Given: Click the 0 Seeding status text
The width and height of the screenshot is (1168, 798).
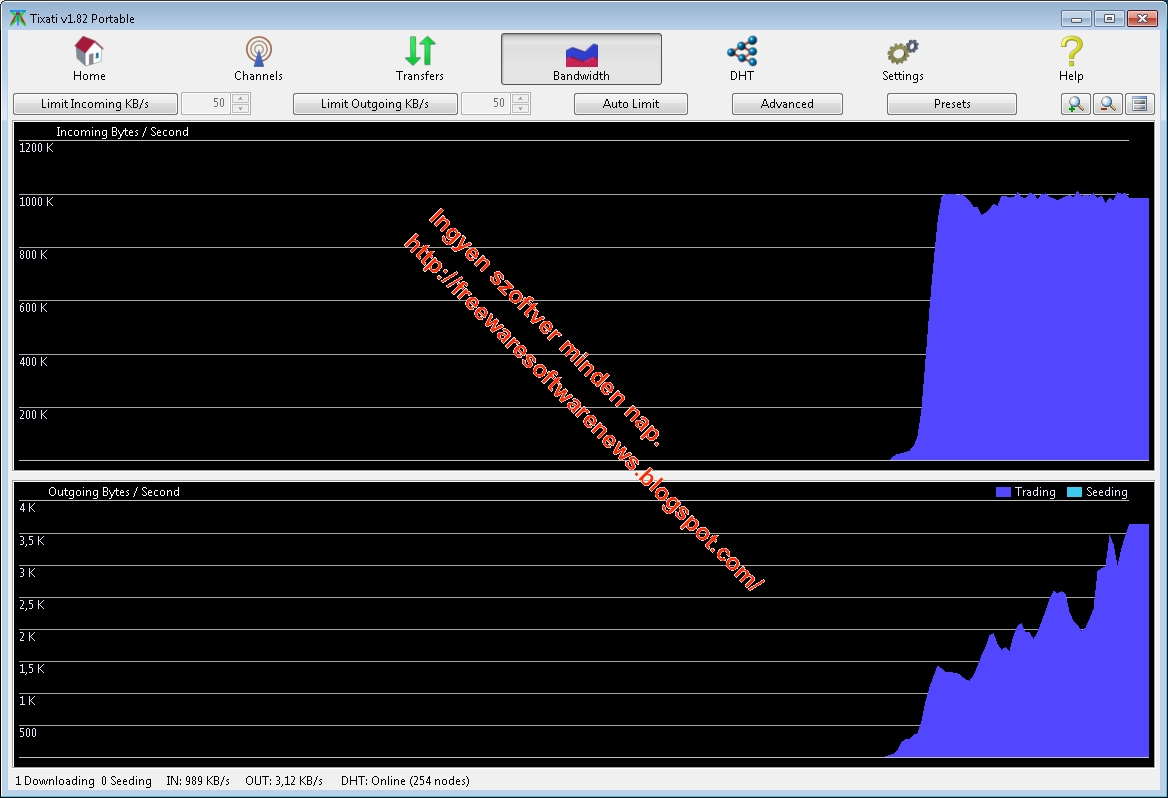Looking at the screenshot, I should (126, 781).
